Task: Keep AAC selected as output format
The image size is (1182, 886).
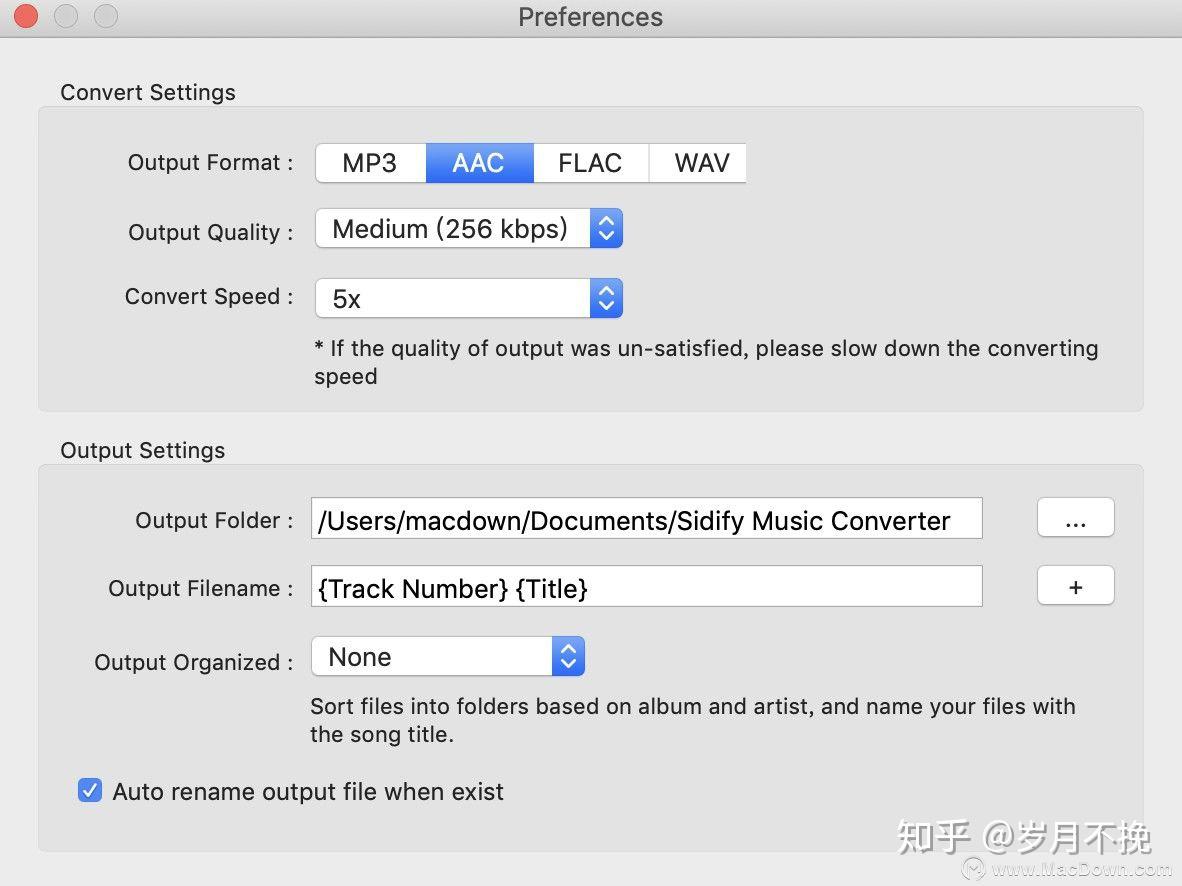Action: pyautogui.click(x=479, y=163)
